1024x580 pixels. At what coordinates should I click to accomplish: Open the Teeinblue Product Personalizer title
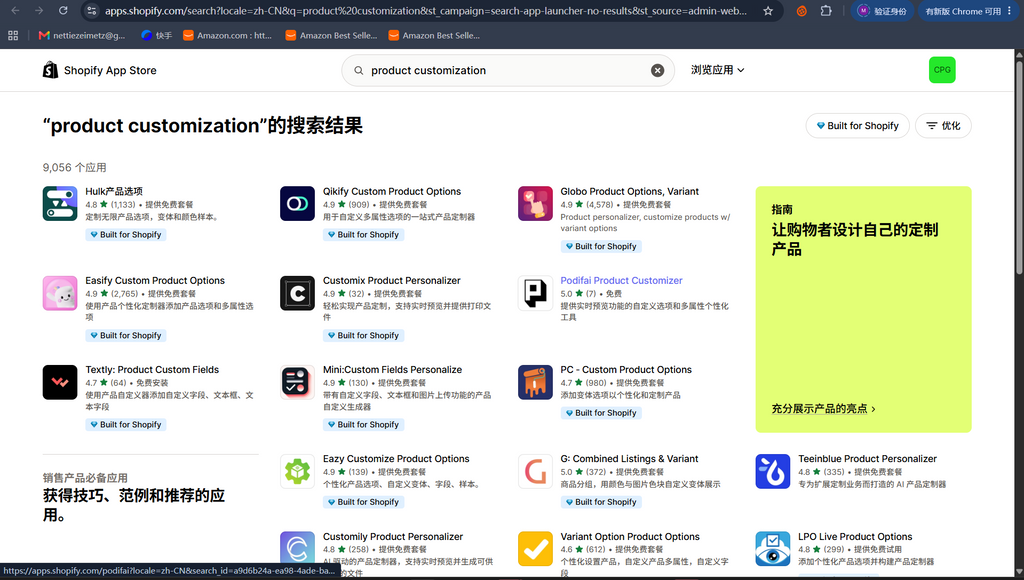867,459
